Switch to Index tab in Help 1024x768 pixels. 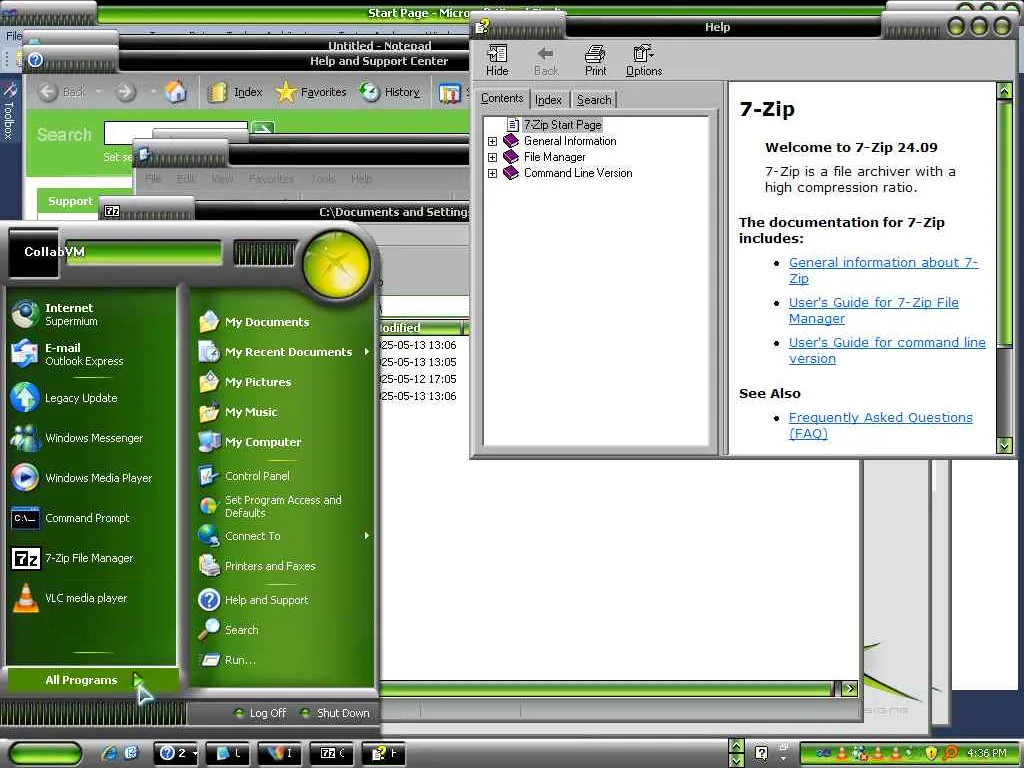(548, 99)
